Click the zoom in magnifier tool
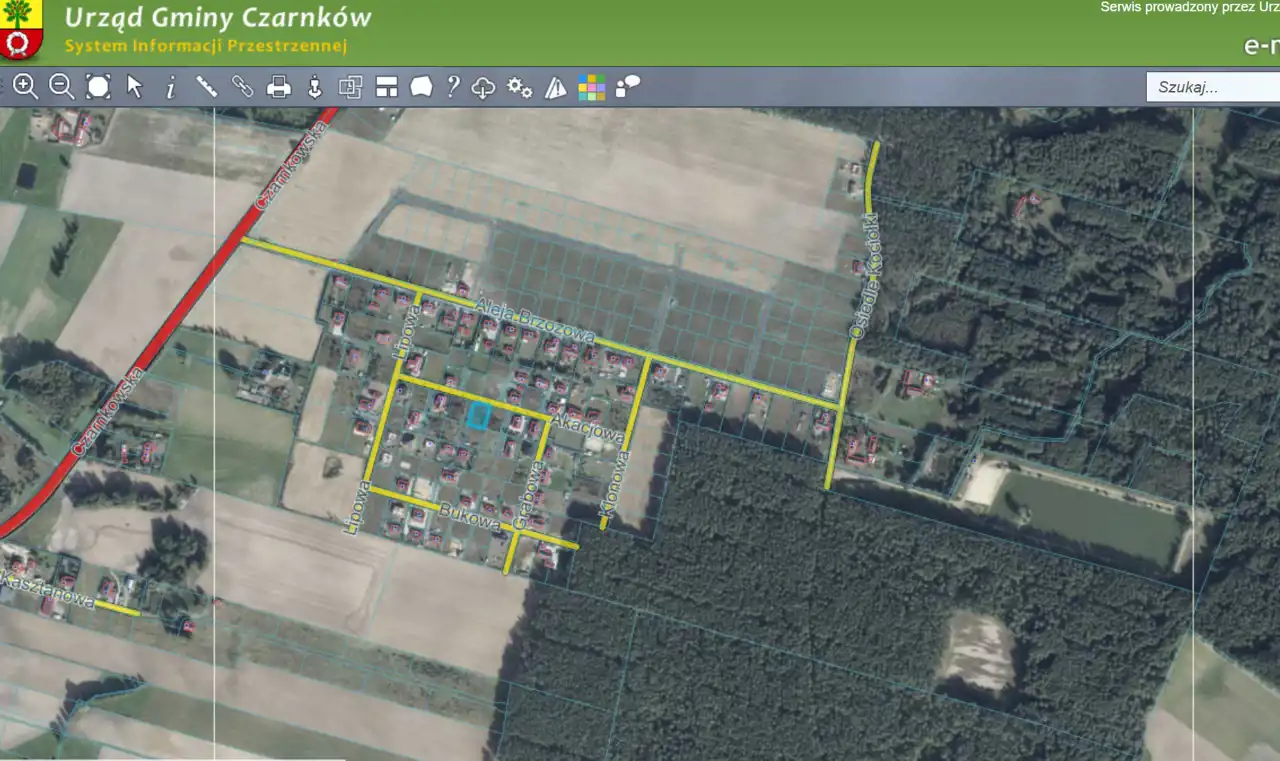 (26, 87)
